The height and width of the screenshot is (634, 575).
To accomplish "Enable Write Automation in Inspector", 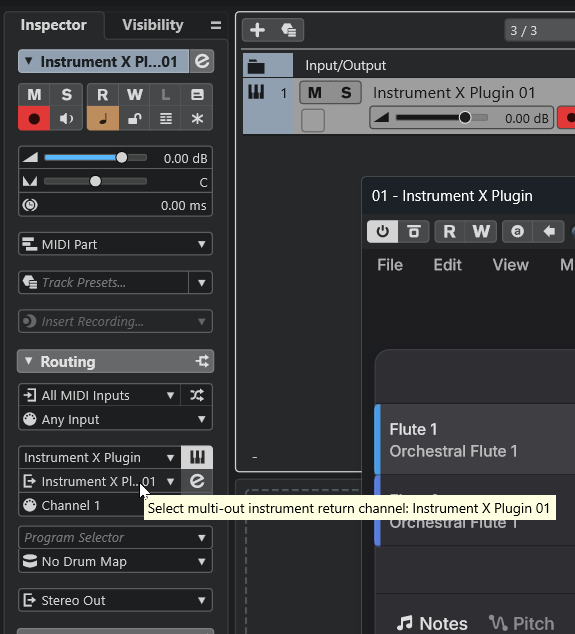I will coord(134,95).
